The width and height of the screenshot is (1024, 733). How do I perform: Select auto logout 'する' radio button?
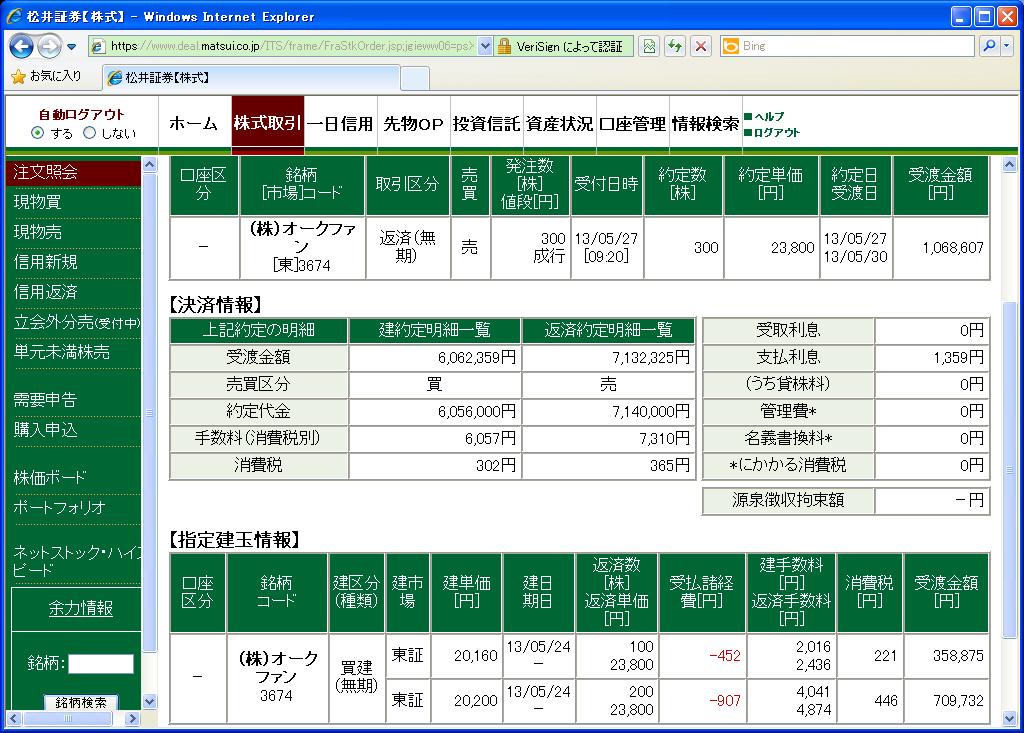(x=38, y=133)
